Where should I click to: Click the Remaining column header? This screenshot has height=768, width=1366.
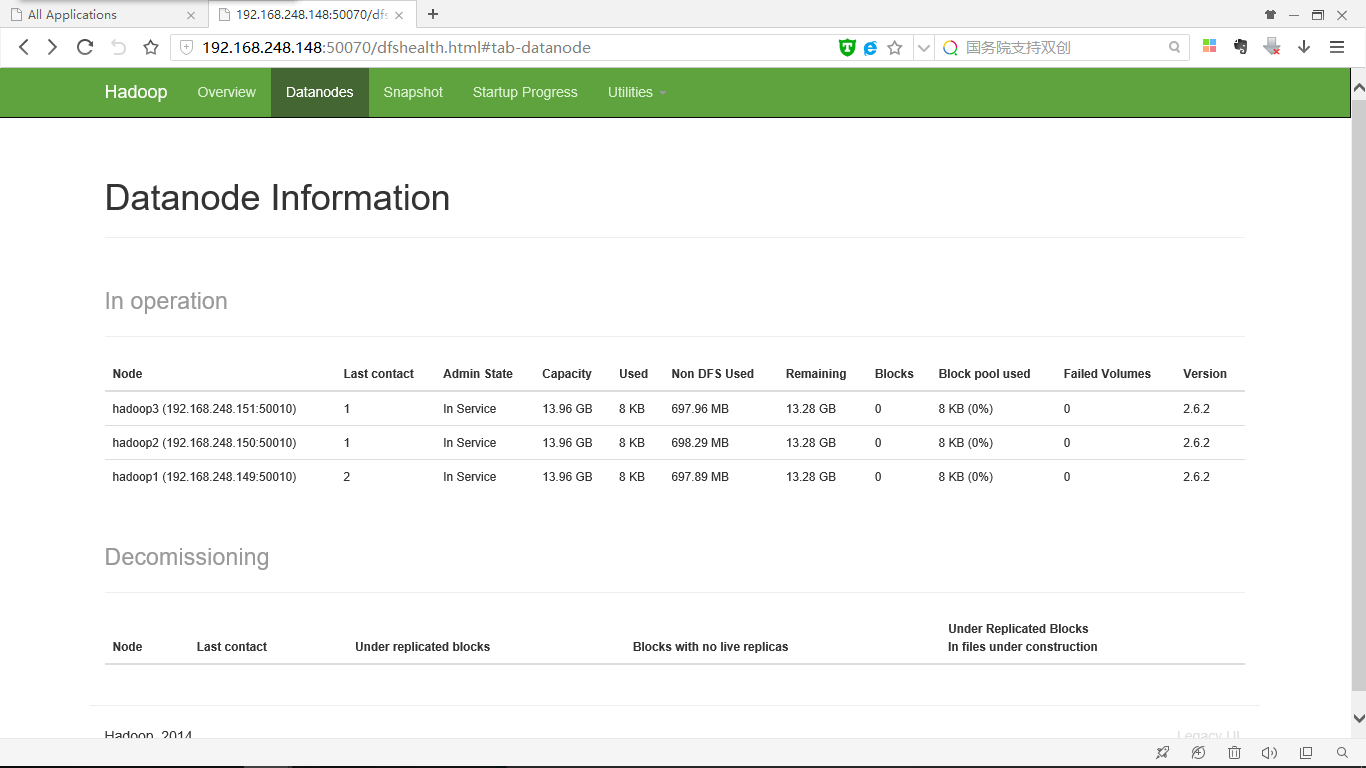pos(816,374)
